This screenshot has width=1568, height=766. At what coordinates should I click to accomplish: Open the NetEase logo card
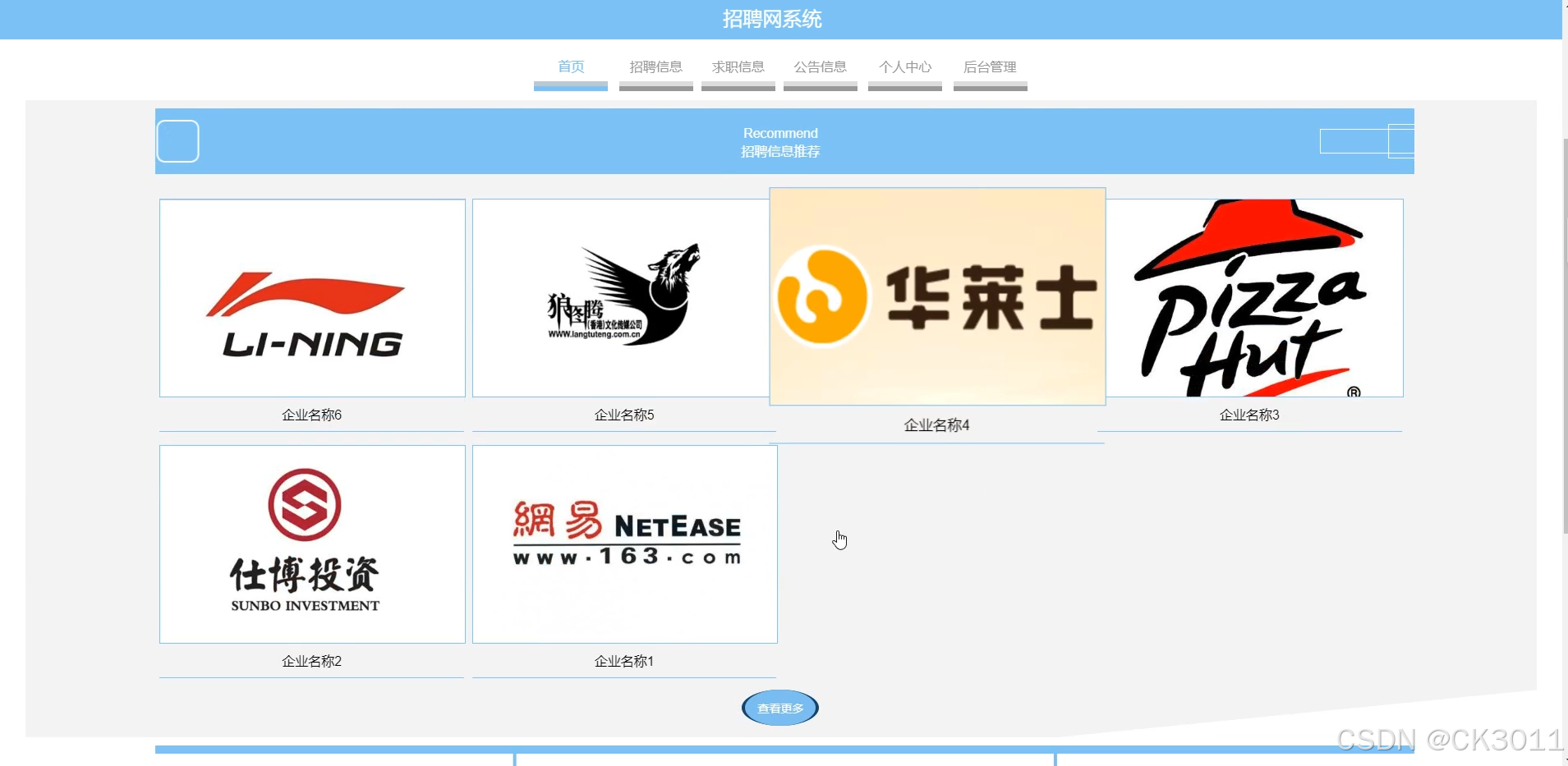pos(625,544)
